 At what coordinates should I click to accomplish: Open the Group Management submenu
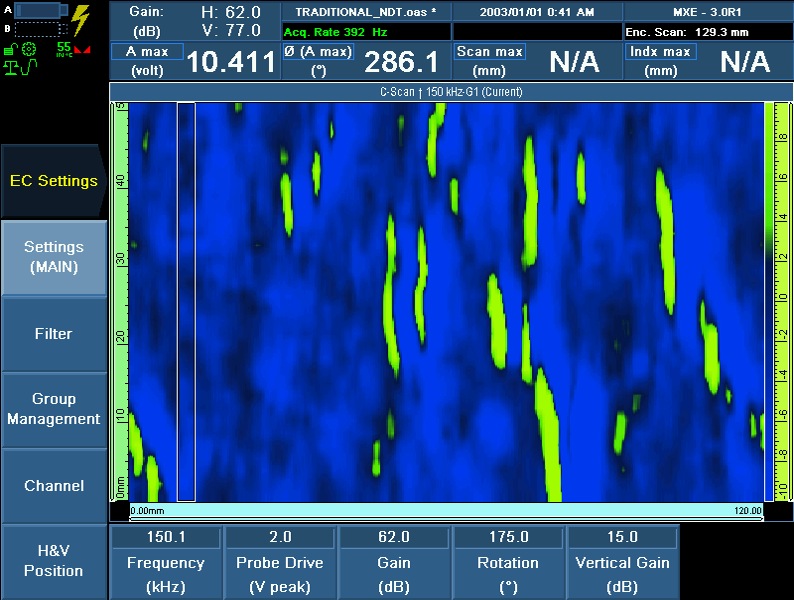53,409
